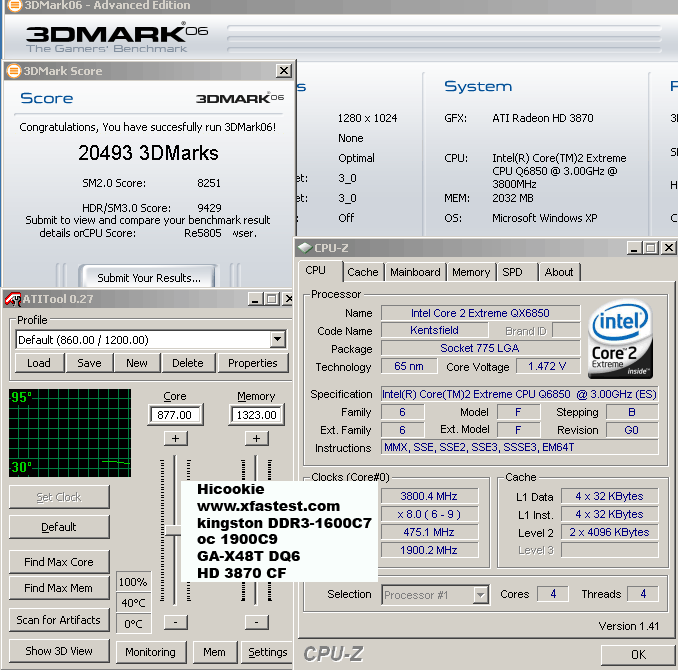Click the 100% fan speed box
Image resolution: width=678 pixels, height=670 pixels.
click(x=133, y=582)
